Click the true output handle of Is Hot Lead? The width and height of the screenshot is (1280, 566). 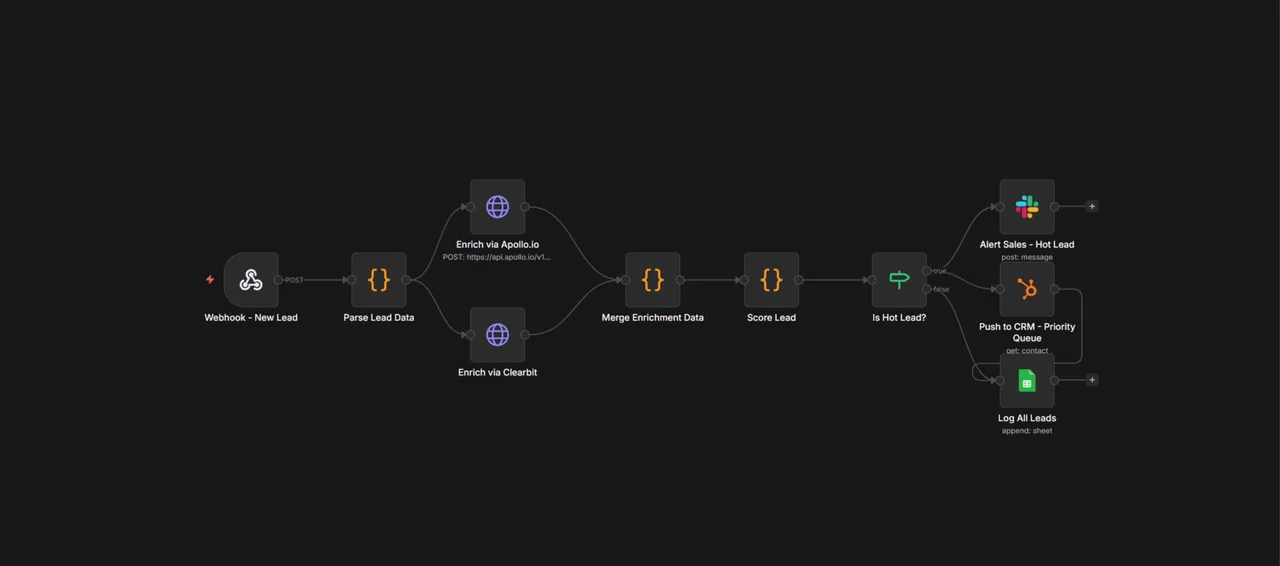(x=927, y=271)
